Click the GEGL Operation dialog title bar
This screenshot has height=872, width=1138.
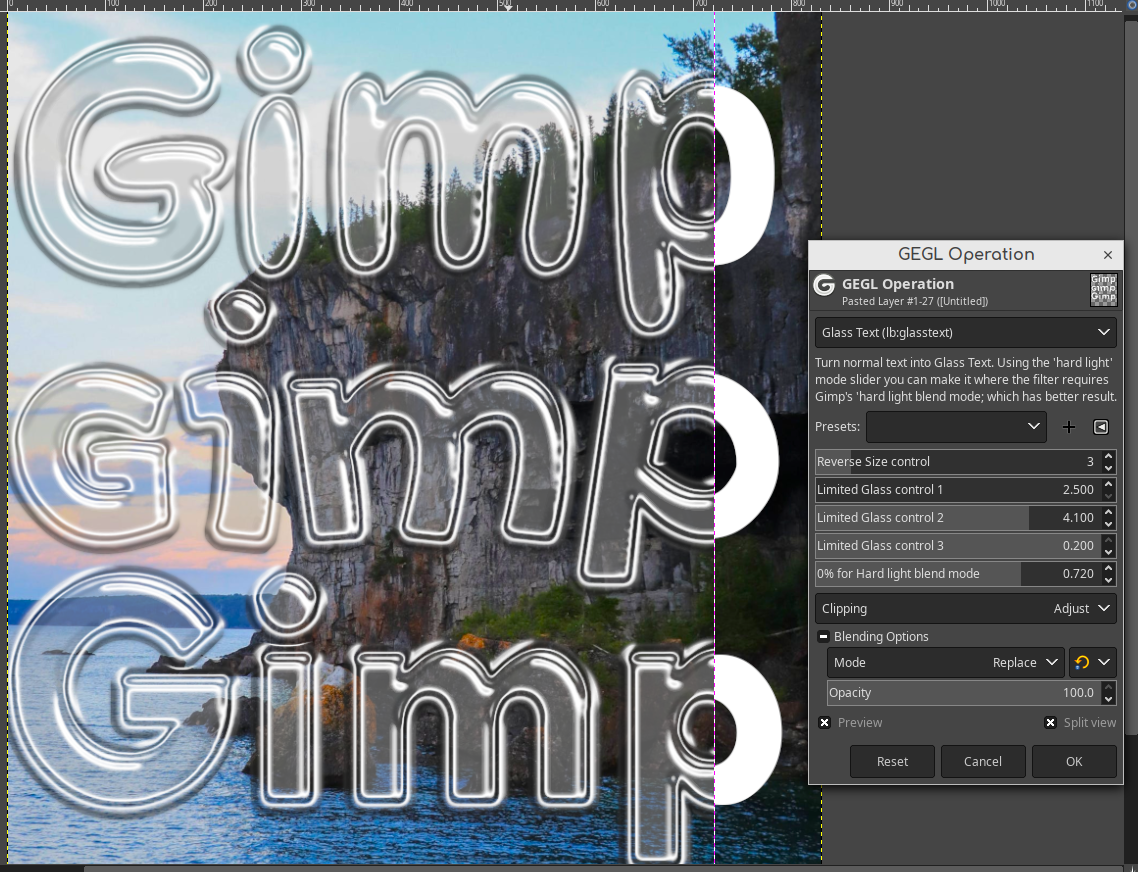pos(965,255)
